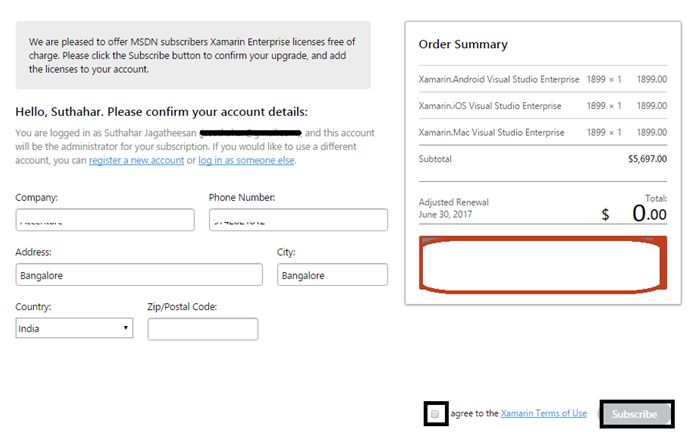Focus the Company text field
The image size is (700, 432).
[x=105, y=220]
